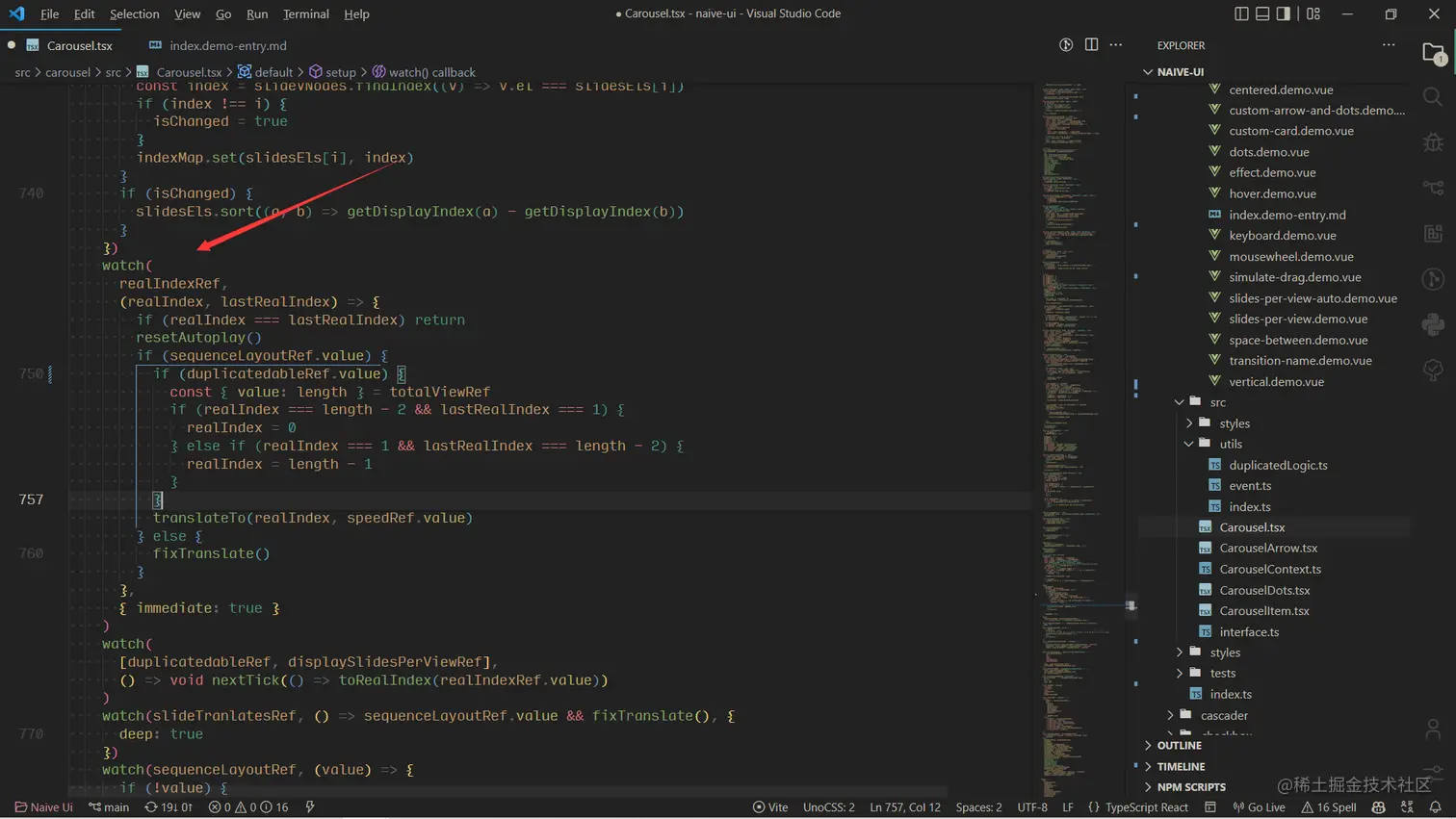Open the Search view in the activity bar
Viewport: 1456px width, 819px height.
(1433, 97)
